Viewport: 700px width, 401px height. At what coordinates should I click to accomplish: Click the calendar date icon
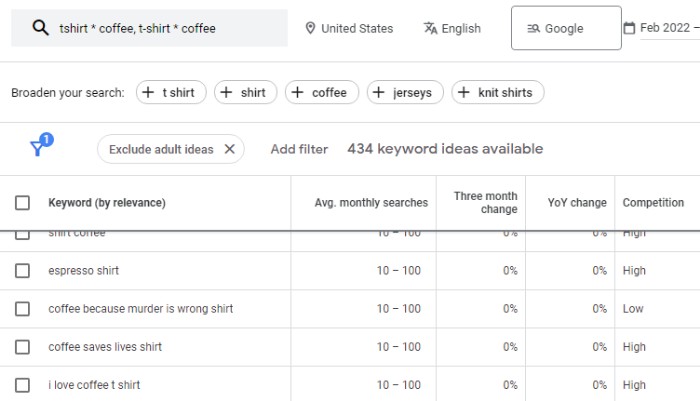[629, 28]
